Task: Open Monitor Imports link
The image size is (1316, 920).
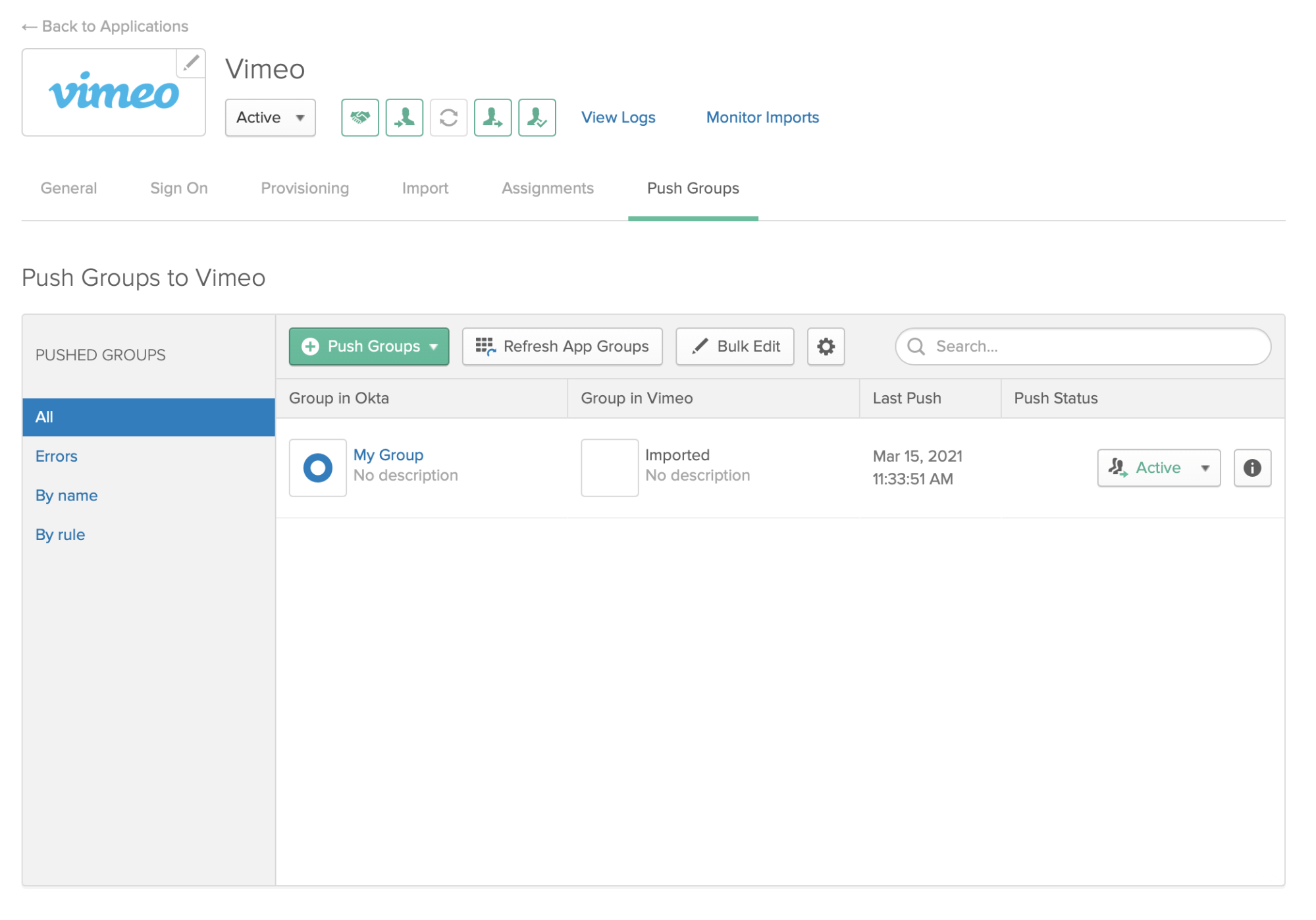Action: (761, 117)
